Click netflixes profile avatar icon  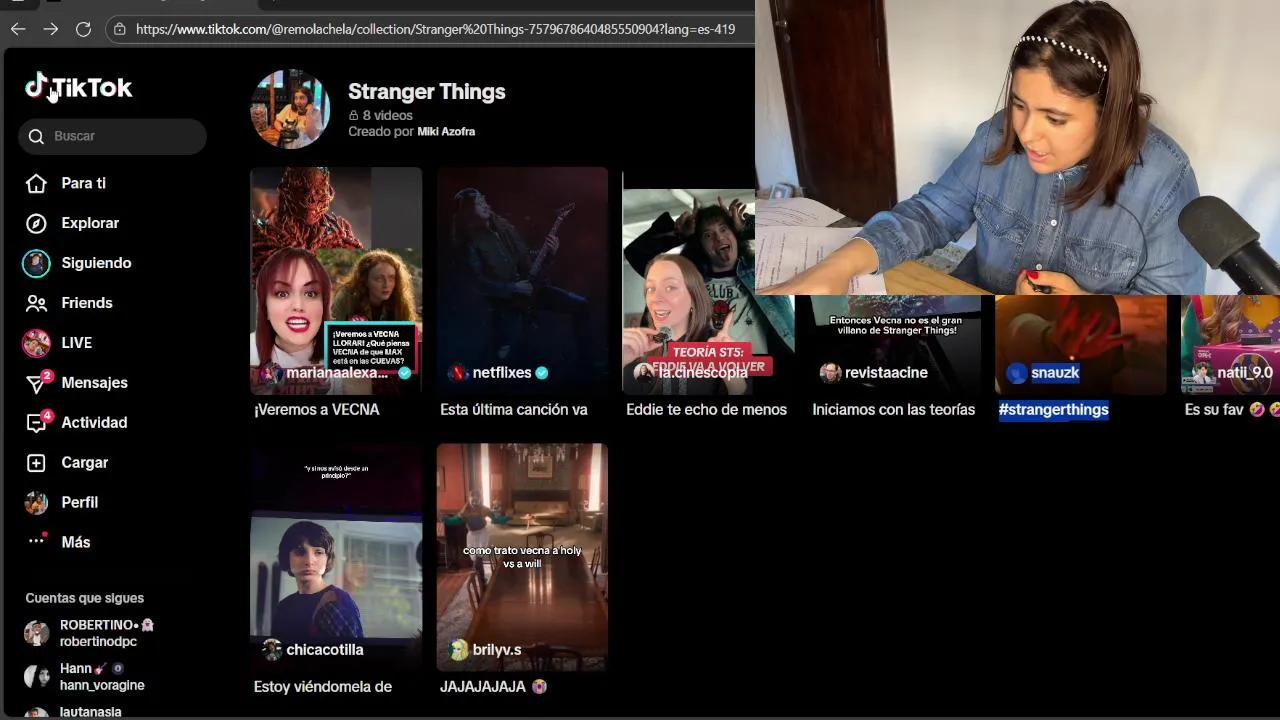458,373
